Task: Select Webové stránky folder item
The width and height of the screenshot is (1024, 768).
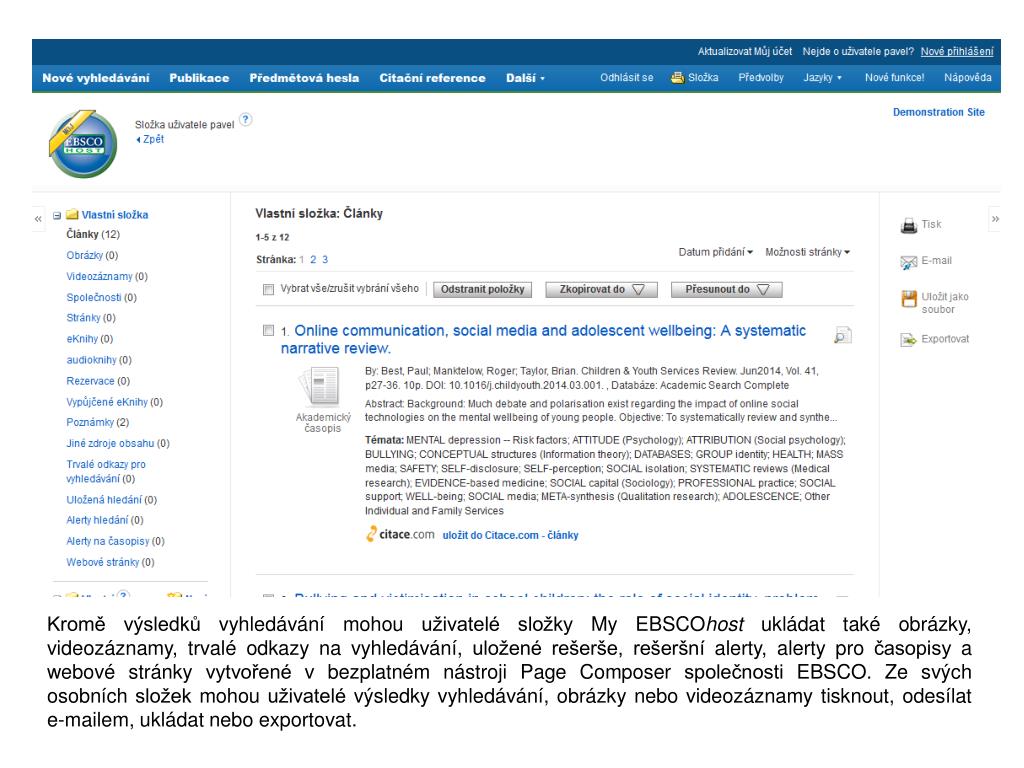Action: coord(110,562)
